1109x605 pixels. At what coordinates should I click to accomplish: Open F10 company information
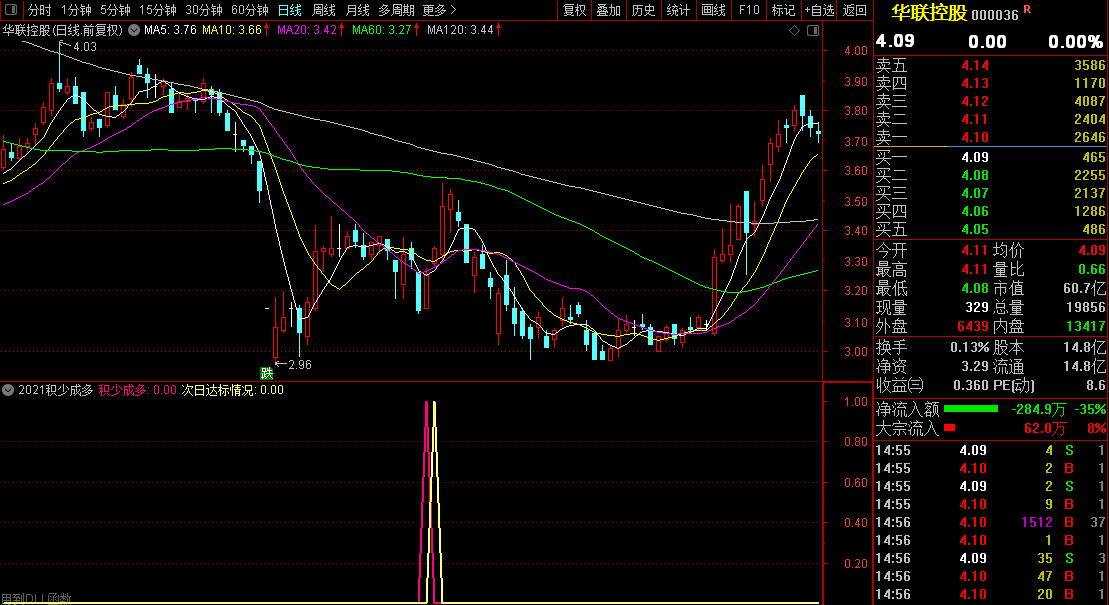749,10
